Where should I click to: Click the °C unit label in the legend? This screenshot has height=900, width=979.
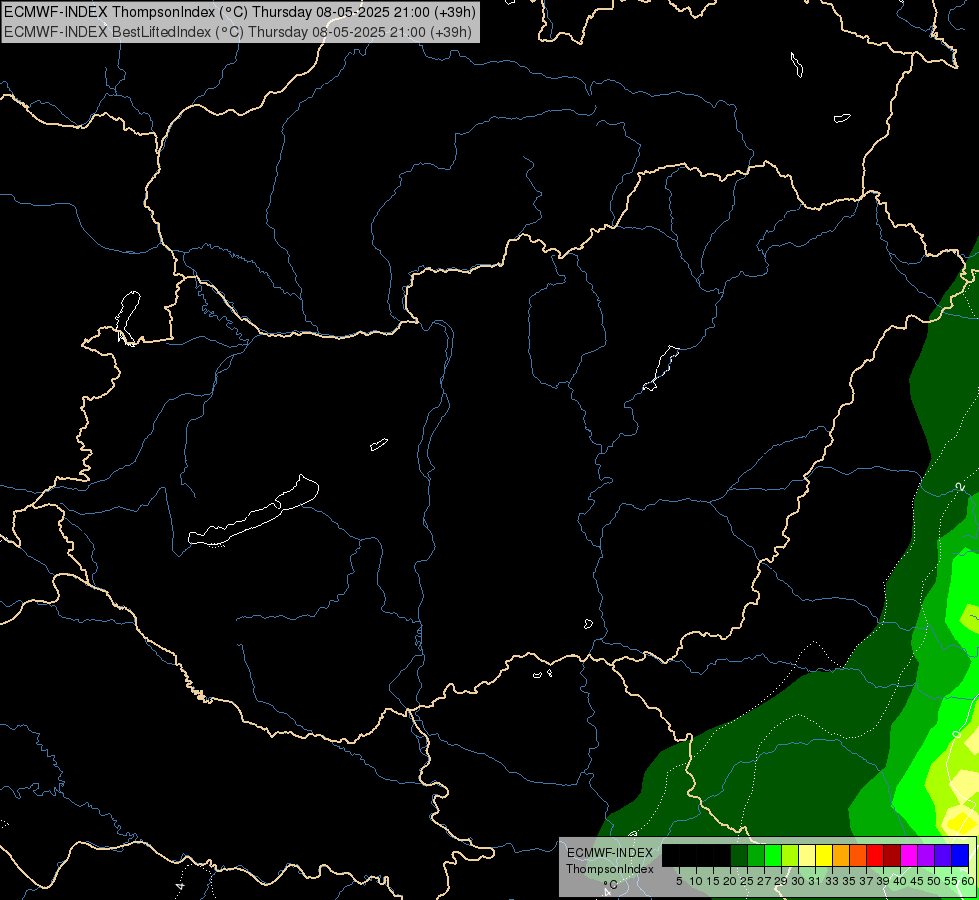(x=609, y=884)
